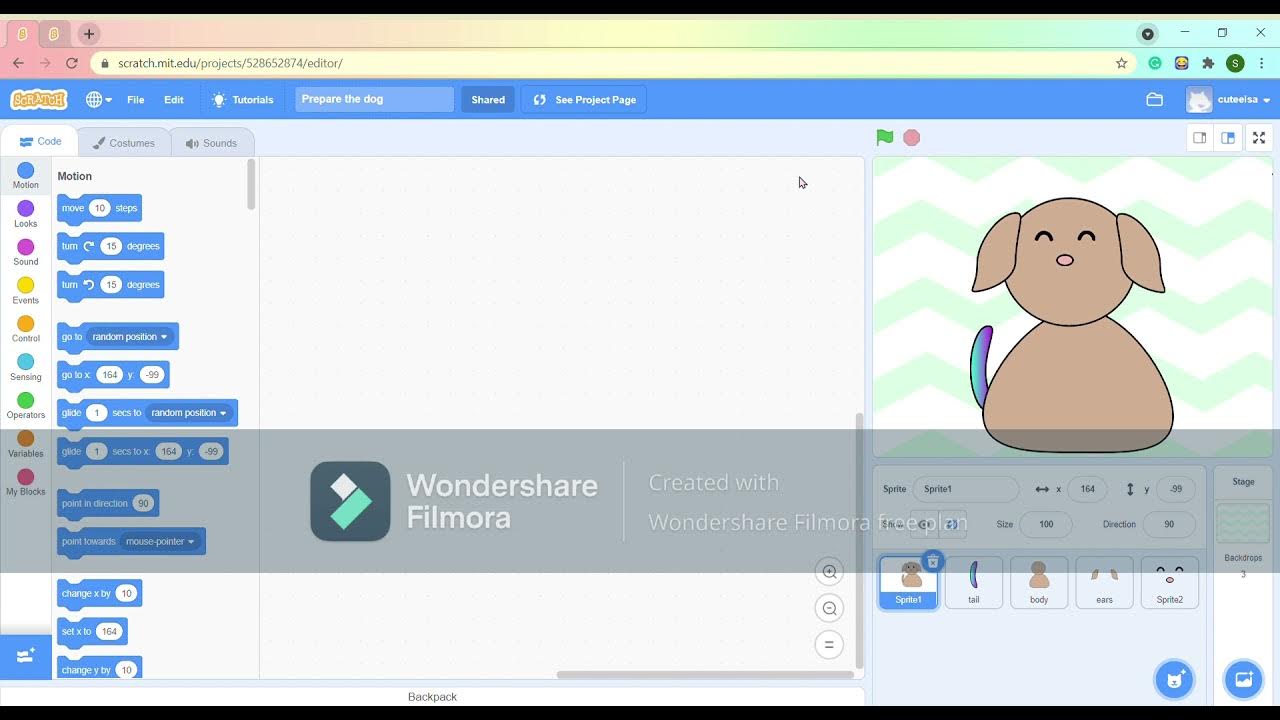Zoom out on the code workspace

pyautogui.click(x=829, y=608)
